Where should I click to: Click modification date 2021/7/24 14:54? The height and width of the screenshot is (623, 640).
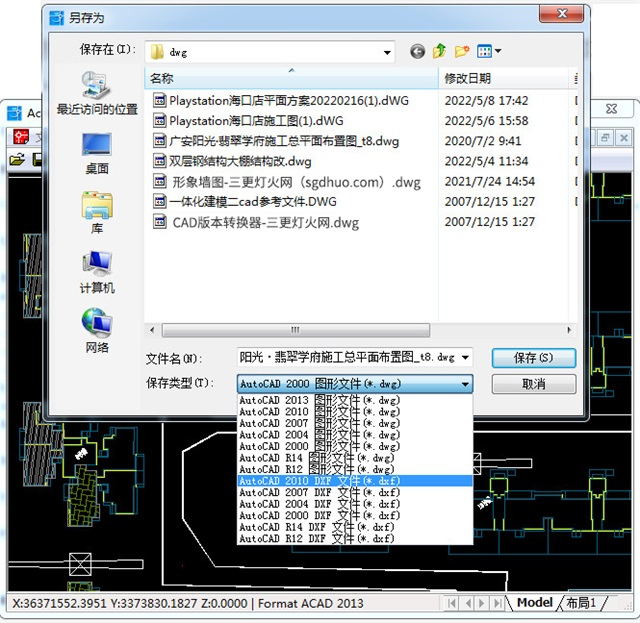tap(489, 181)
